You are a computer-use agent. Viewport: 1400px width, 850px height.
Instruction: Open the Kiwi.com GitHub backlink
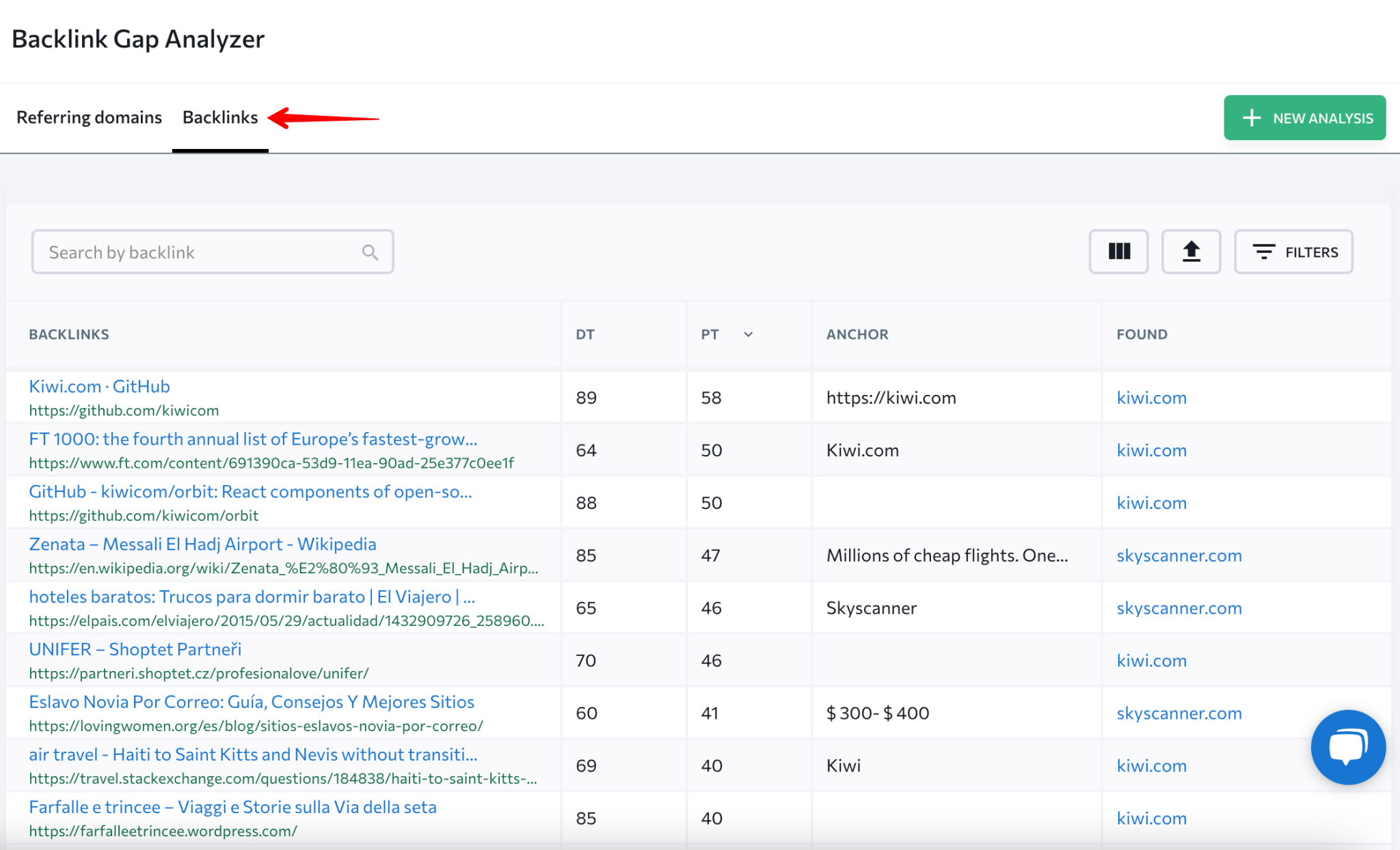98,386
